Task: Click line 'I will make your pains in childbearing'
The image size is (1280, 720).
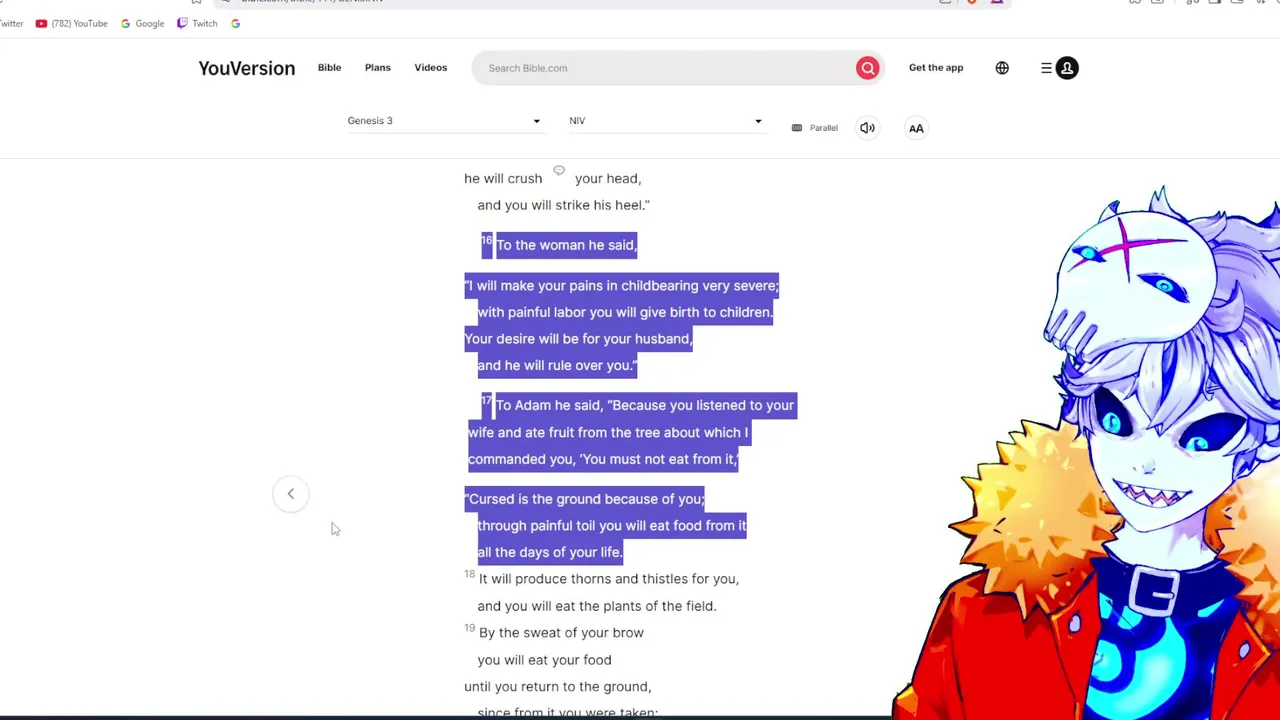Action: (621, 286)
